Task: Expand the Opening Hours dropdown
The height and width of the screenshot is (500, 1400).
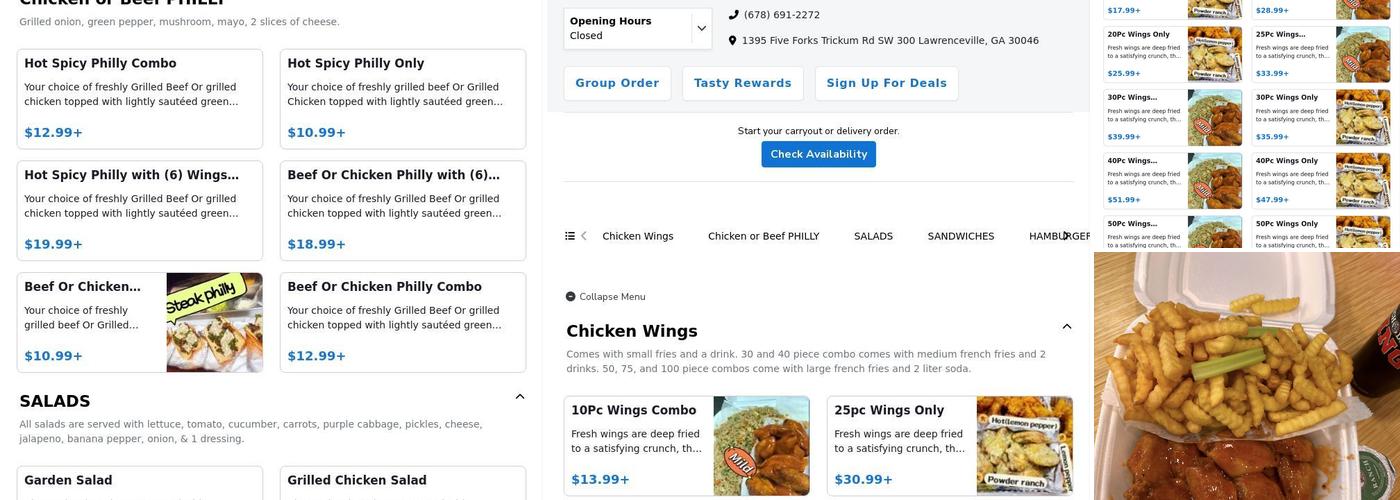Action: (701, 29)
